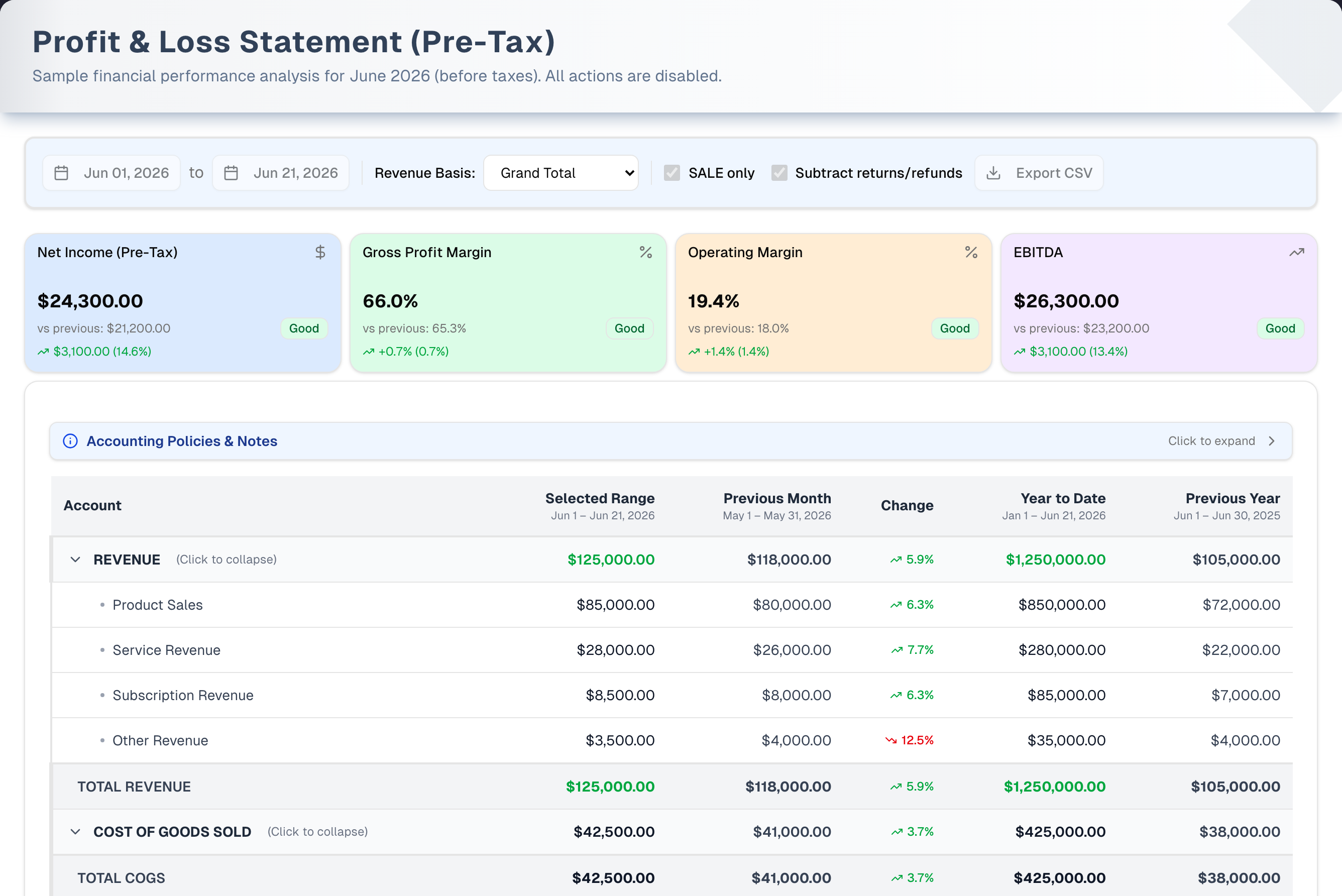Click the Export CSV download icon
Image resolution: width=1342 pixels, height=896 pixels.
993,173
